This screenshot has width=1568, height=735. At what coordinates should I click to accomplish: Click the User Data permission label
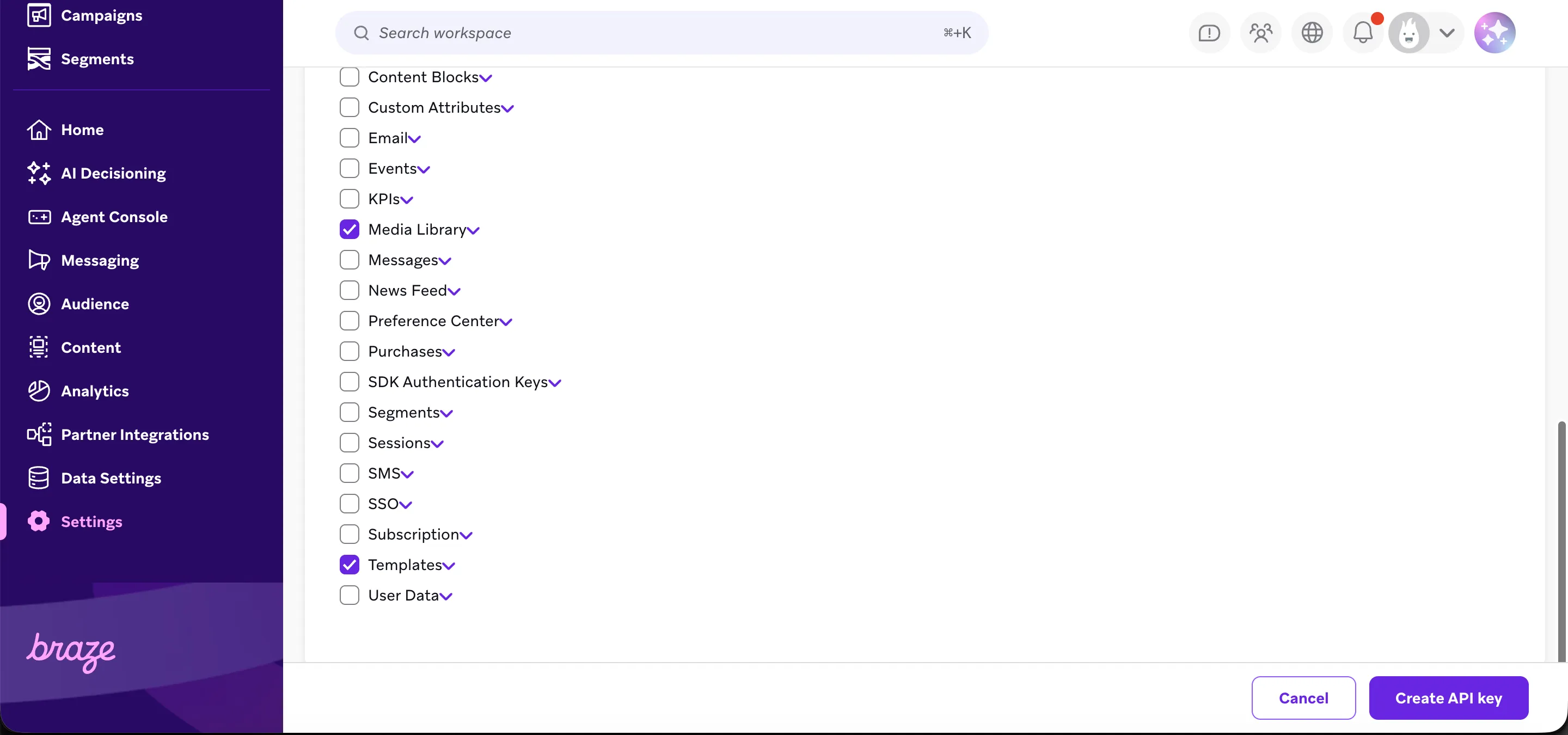403,596
